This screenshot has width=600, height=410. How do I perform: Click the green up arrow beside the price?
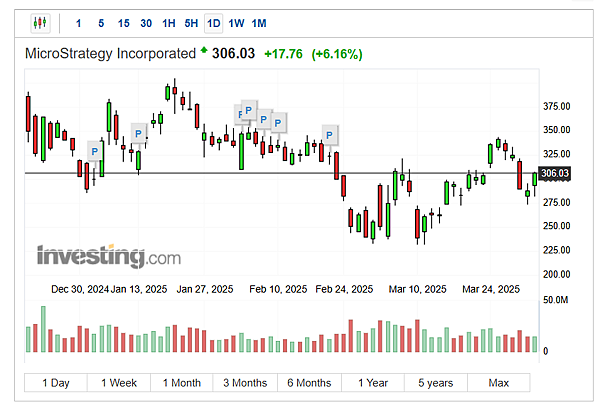click(204, 49)
